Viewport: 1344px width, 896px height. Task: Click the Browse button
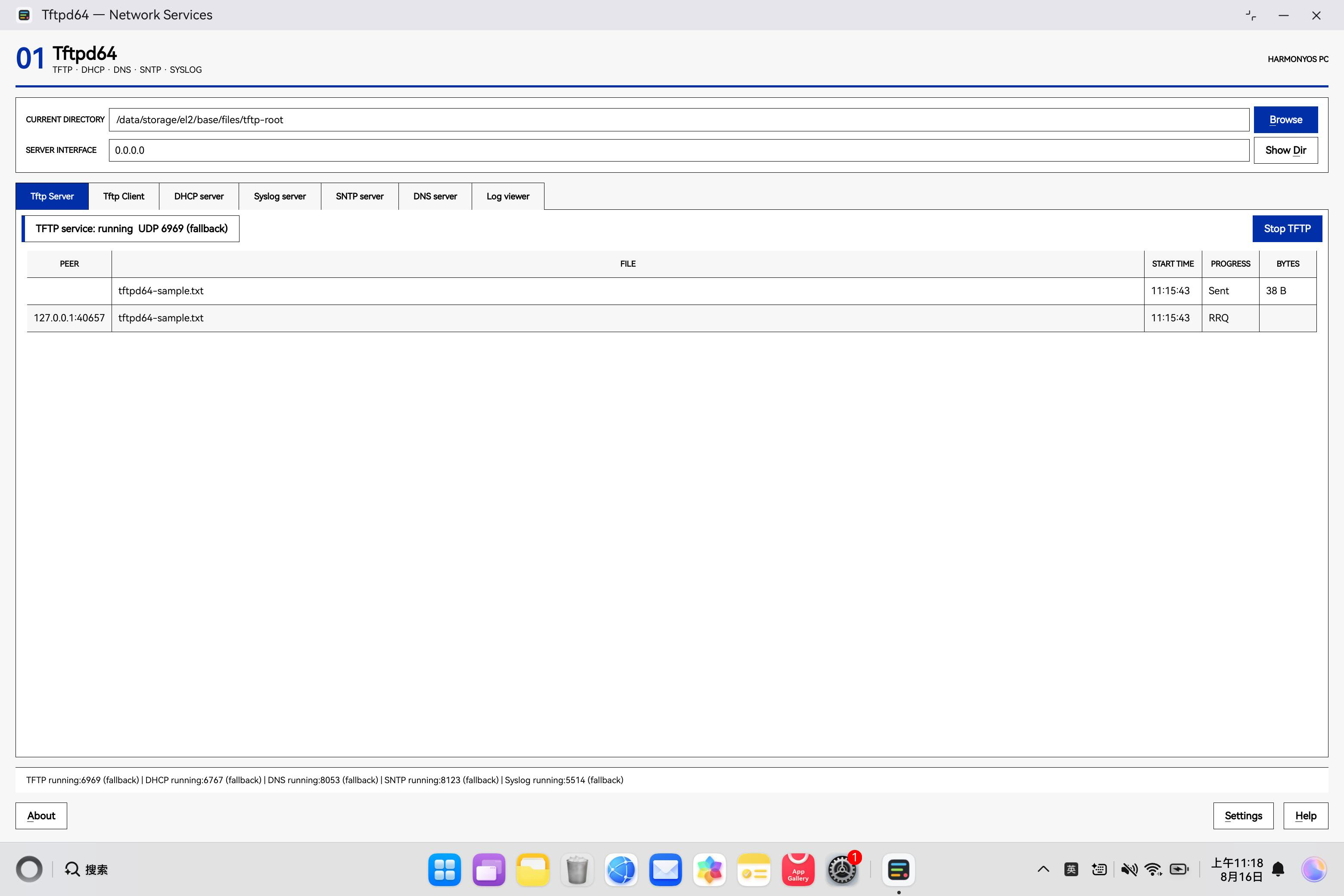pyautogui.click(x=1286, y=119)
